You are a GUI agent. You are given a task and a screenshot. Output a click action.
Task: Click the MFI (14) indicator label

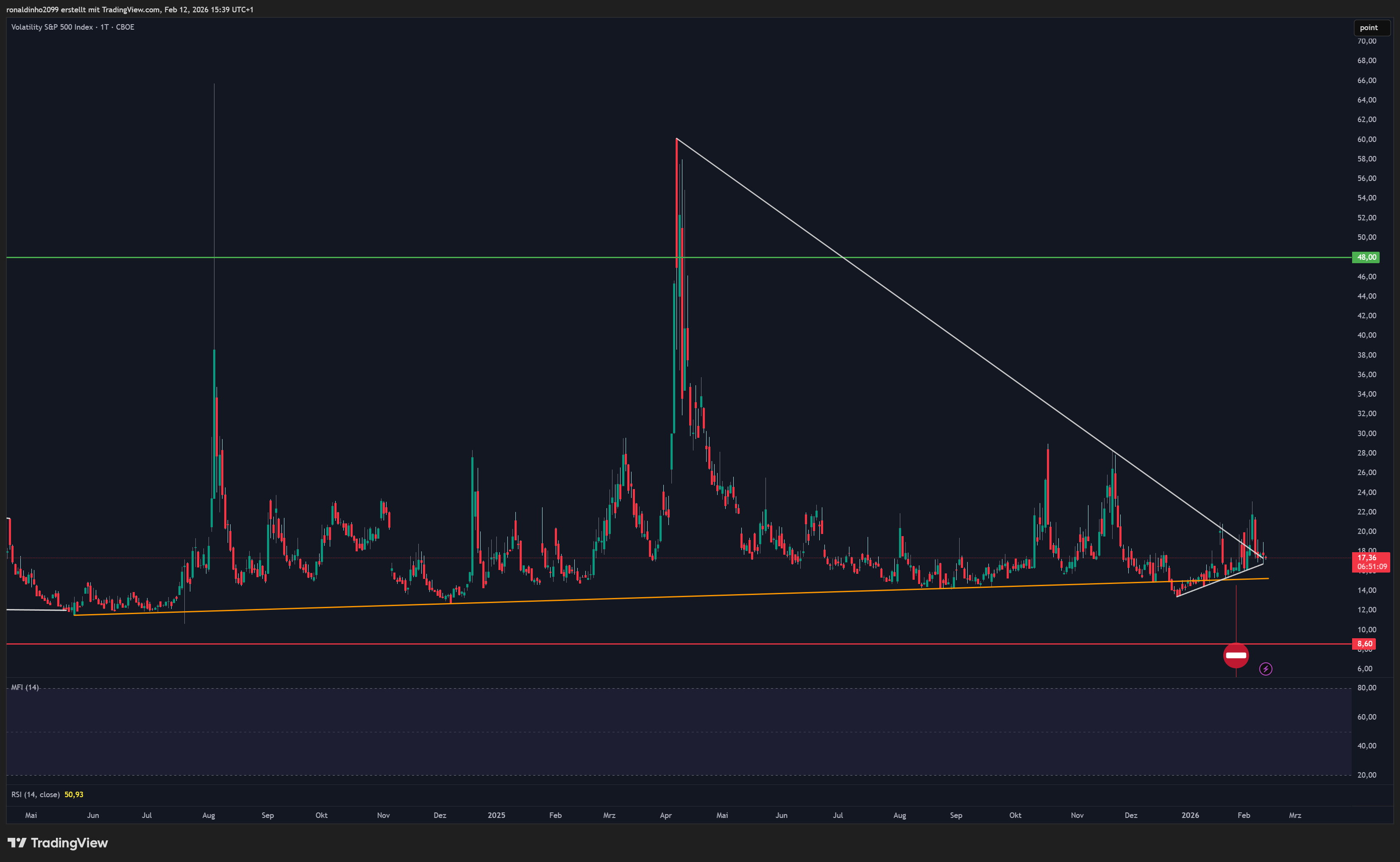pos(25,687)
